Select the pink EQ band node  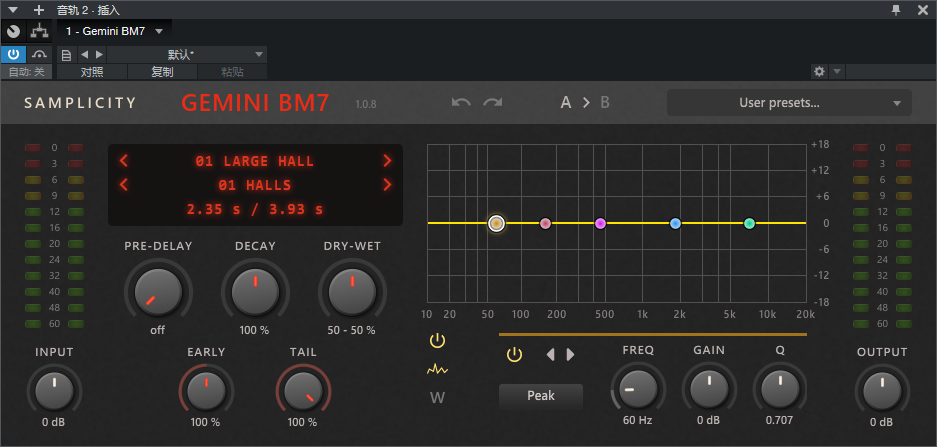tap(545, 224)
